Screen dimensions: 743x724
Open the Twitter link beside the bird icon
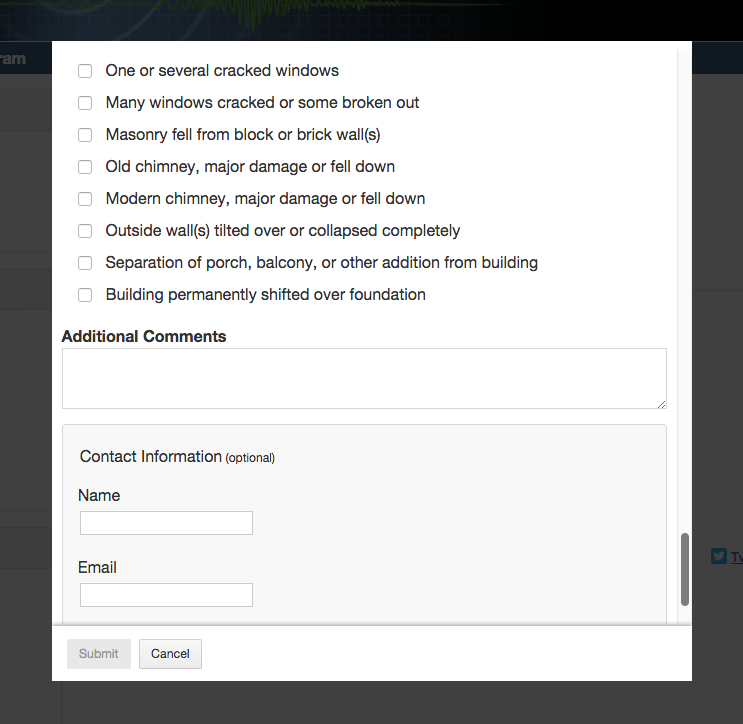[x=736, y=557]
